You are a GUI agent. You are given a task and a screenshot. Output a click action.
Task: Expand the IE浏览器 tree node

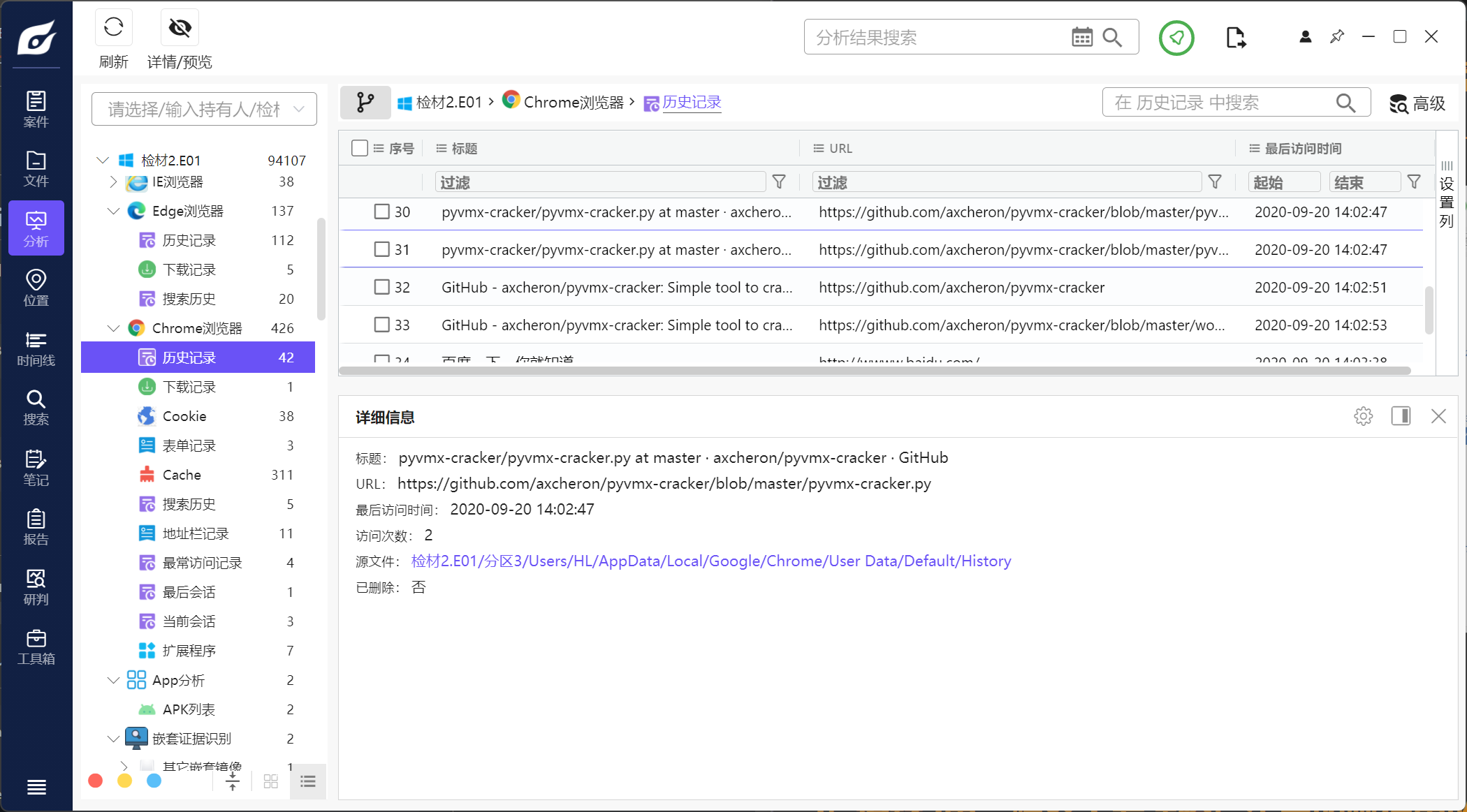pos(113,182)
